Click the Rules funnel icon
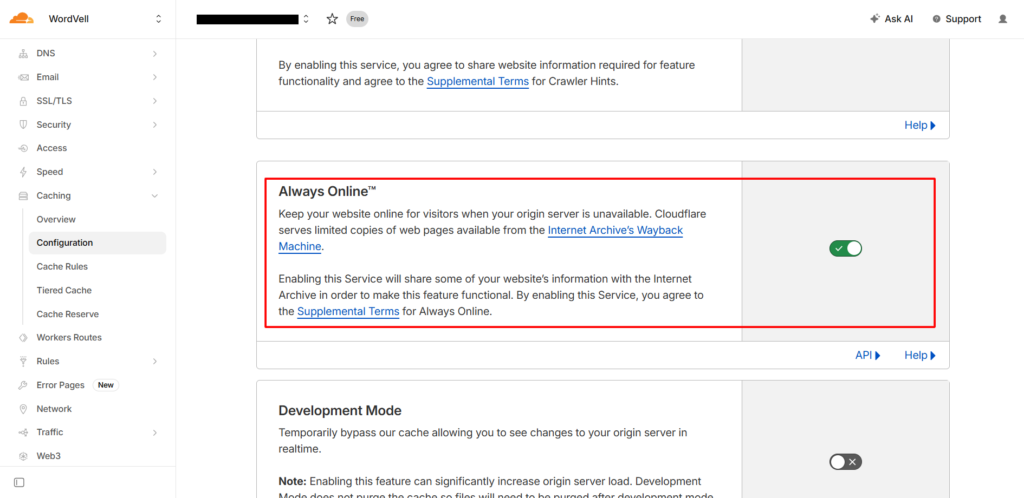Viewport: 1024px width, 498px height. [x=24, y=361]
